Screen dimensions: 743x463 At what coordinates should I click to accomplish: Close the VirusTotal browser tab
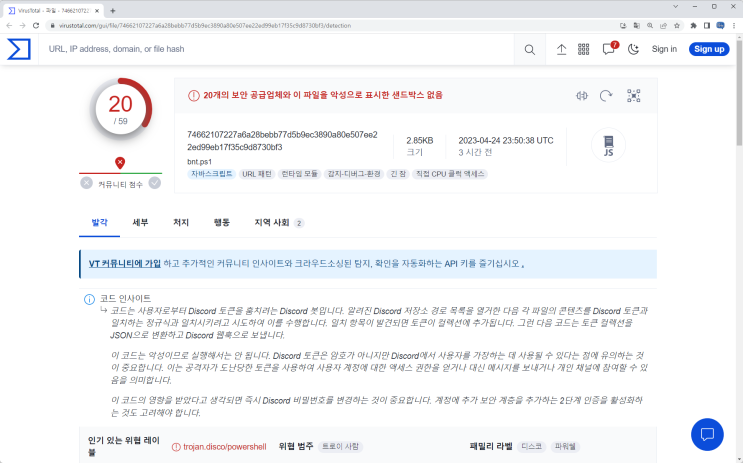(x=97, y=10)
